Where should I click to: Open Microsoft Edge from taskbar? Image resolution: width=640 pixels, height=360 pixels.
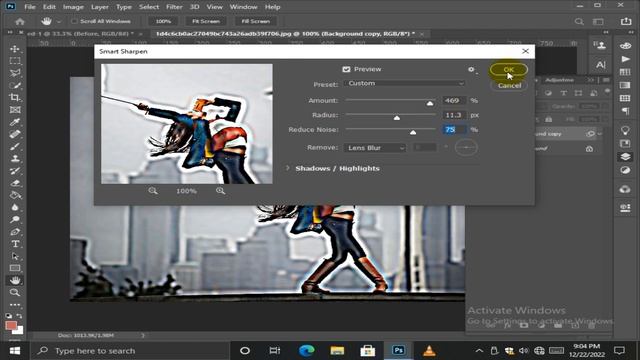tap(307, 351)
